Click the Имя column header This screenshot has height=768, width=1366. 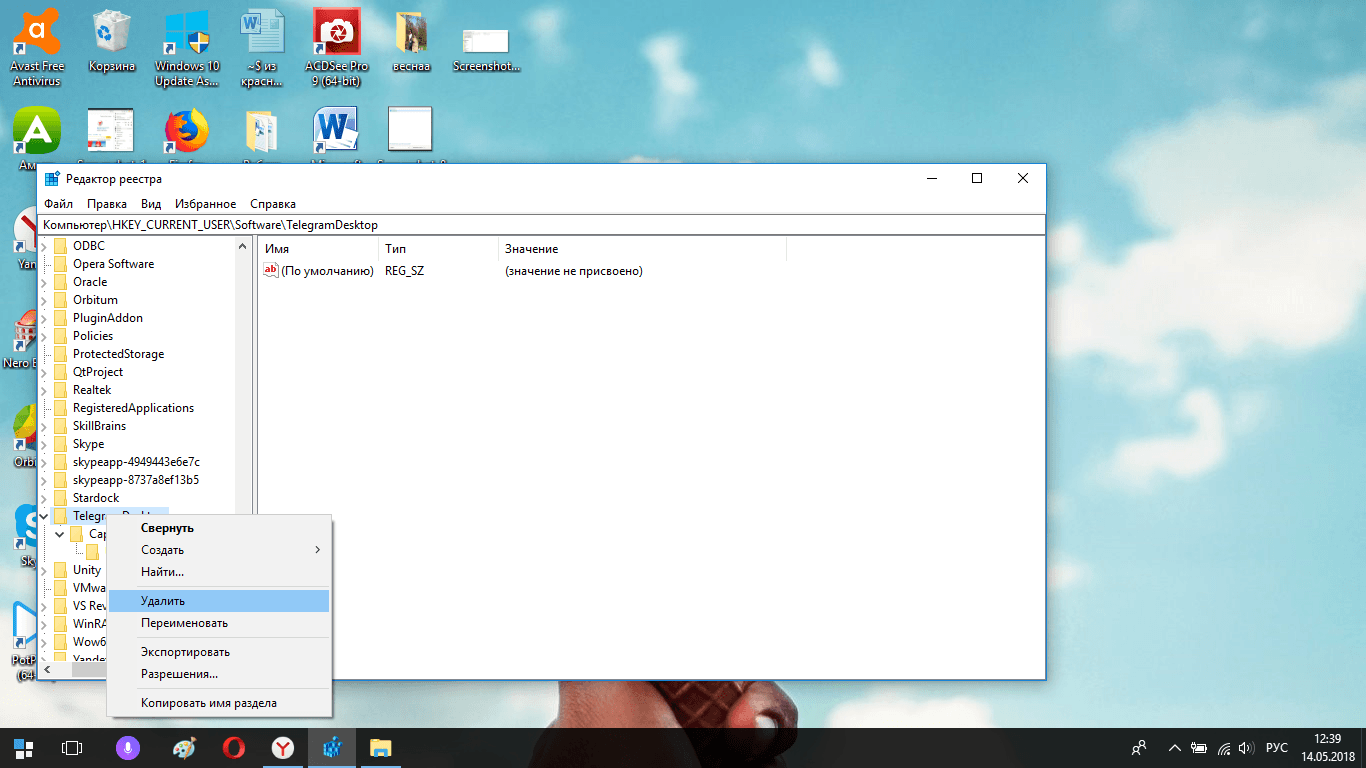(318, 249)
